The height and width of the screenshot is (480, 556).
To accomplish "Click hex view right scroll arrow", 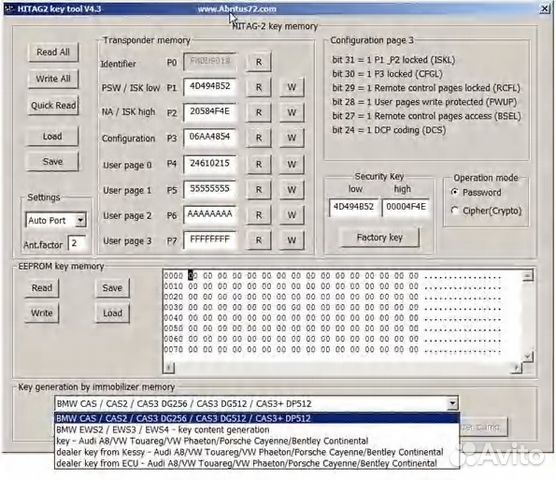I will tap(517, 368).
